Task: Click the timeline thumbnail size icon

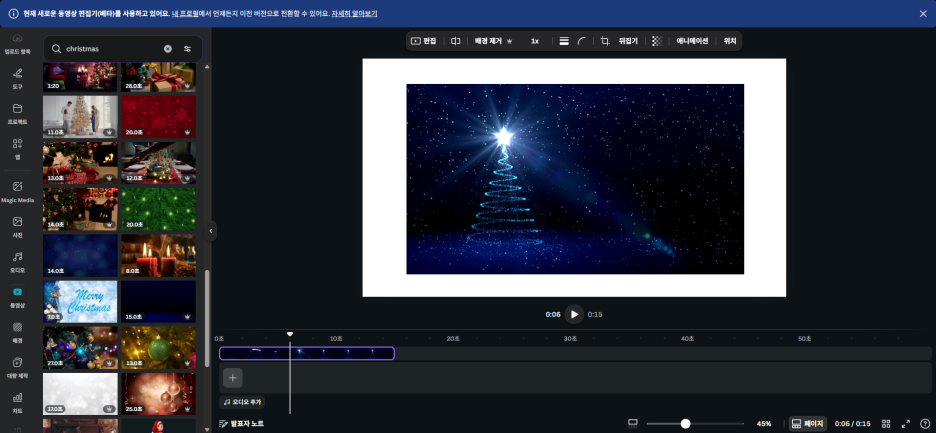Action: pyautogui.click(x=633, y=423)
